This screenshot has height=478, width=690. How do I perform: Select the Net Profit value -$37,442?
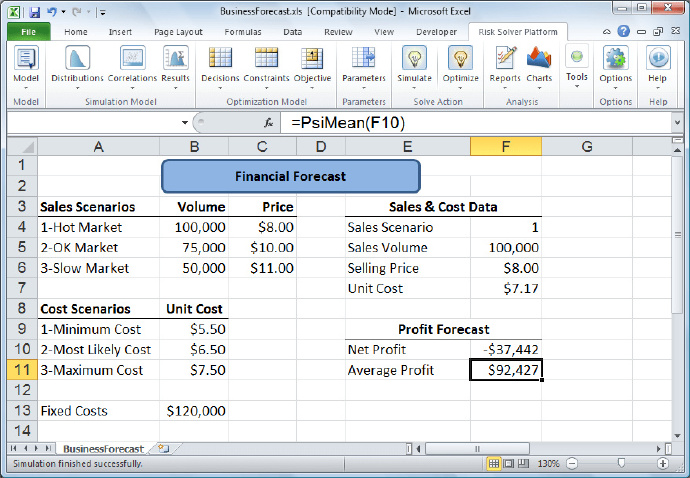tap(506, 349)
